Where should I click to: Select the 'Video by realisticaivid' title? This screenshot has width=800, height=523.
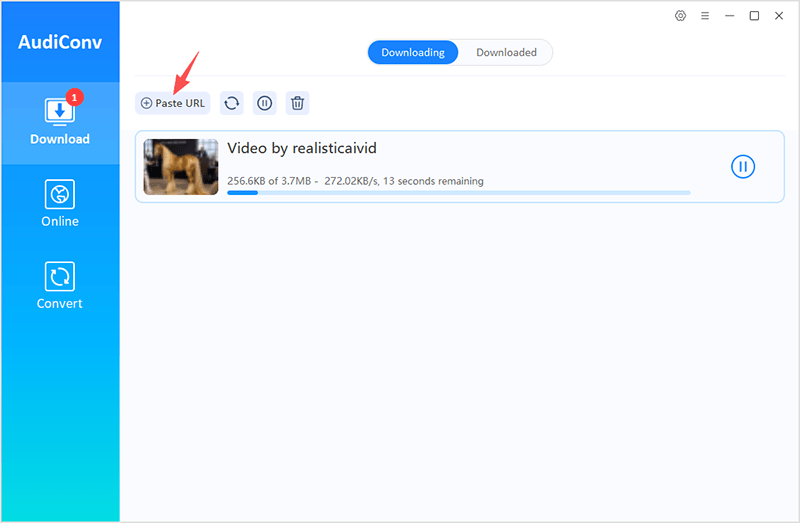pyautogui.click(x=302, y=148)
